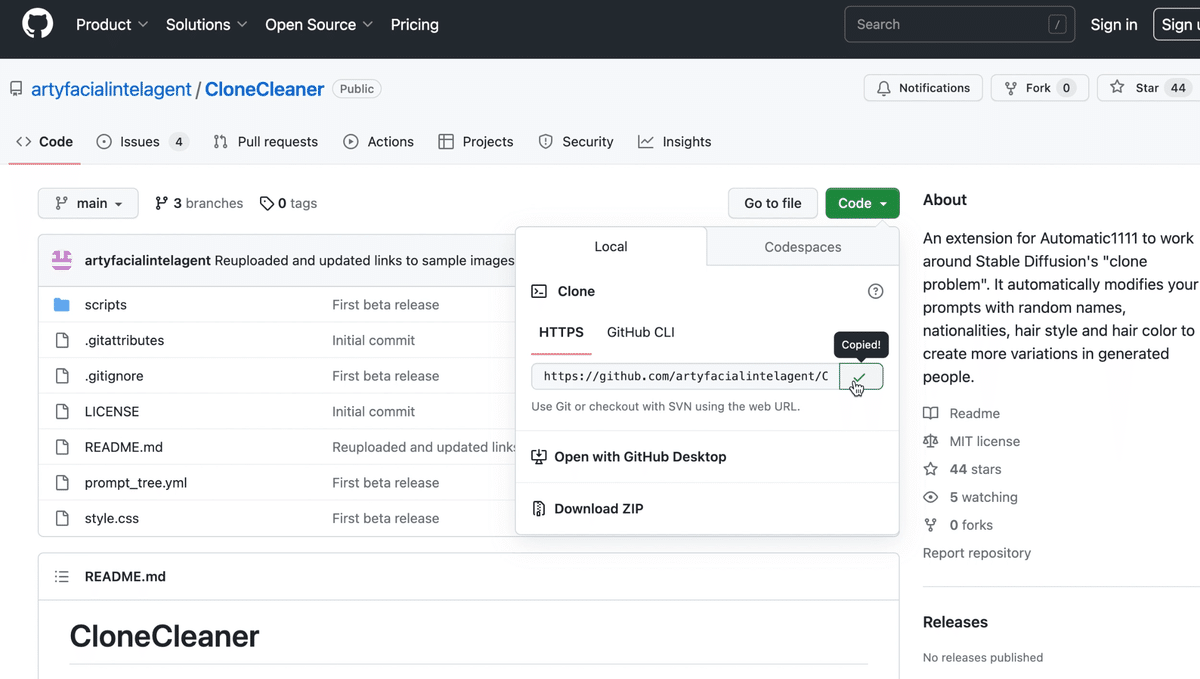This screenshot has width=1200, height=679.
Task: Click the GitHub logo icon
Action: point(37,25)
